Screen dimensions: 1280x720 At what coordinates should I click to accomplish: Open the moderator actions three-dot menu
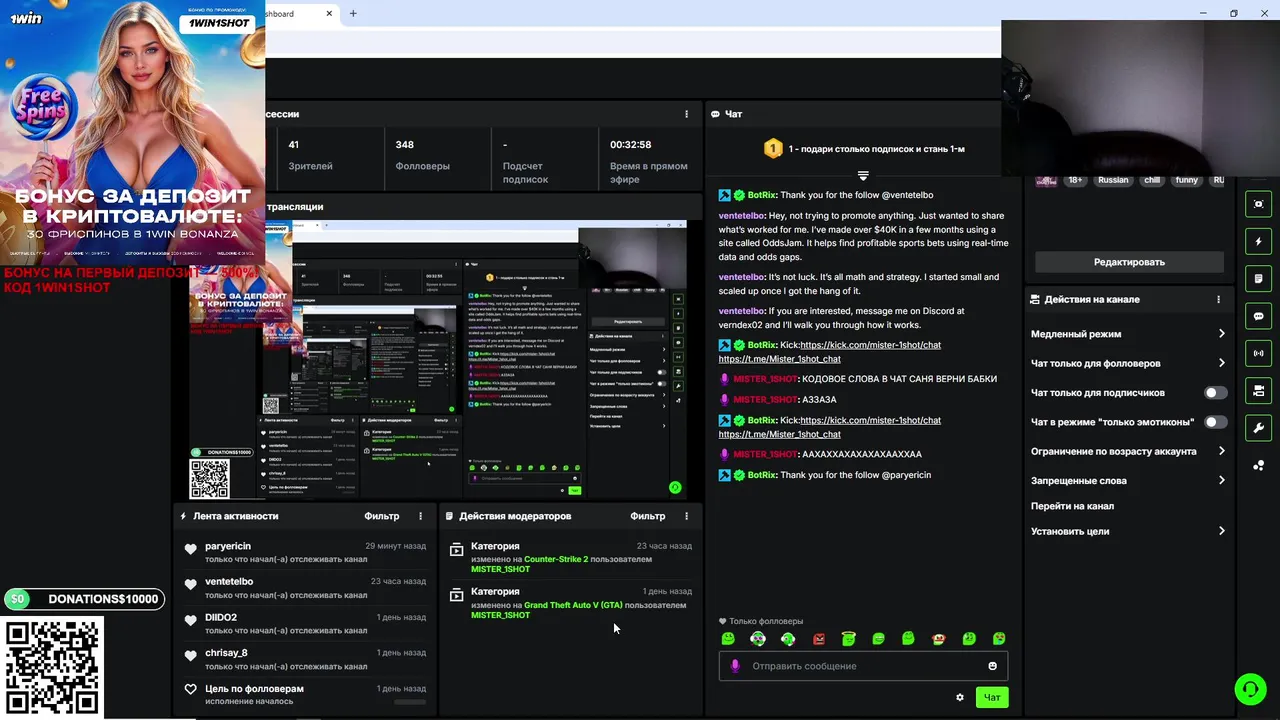pyautogui.click(x=686, y=516)
